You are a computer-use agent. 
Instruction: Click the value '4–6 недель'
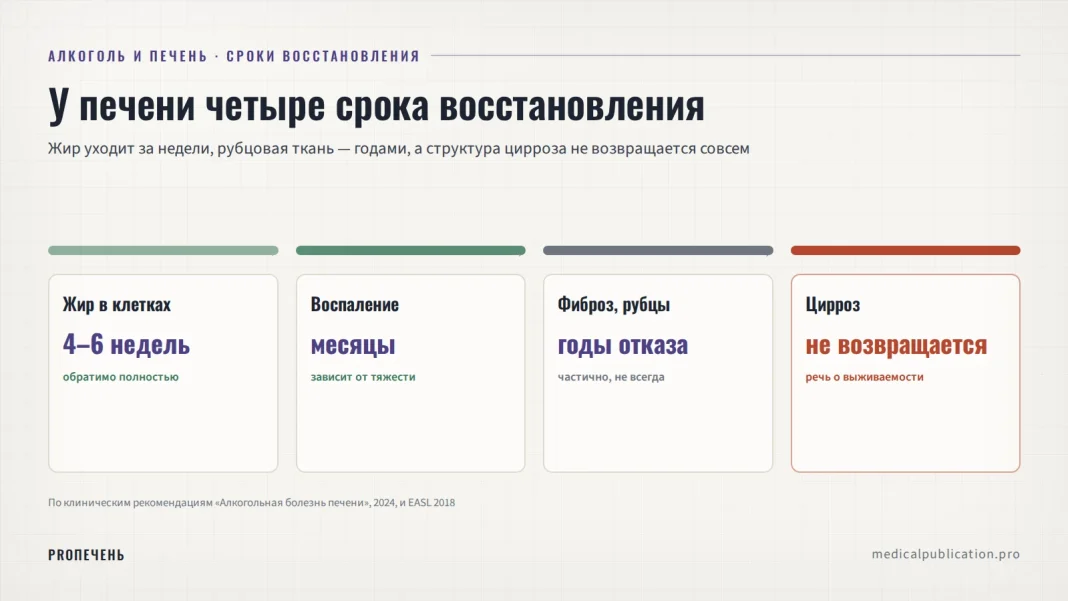126,345
